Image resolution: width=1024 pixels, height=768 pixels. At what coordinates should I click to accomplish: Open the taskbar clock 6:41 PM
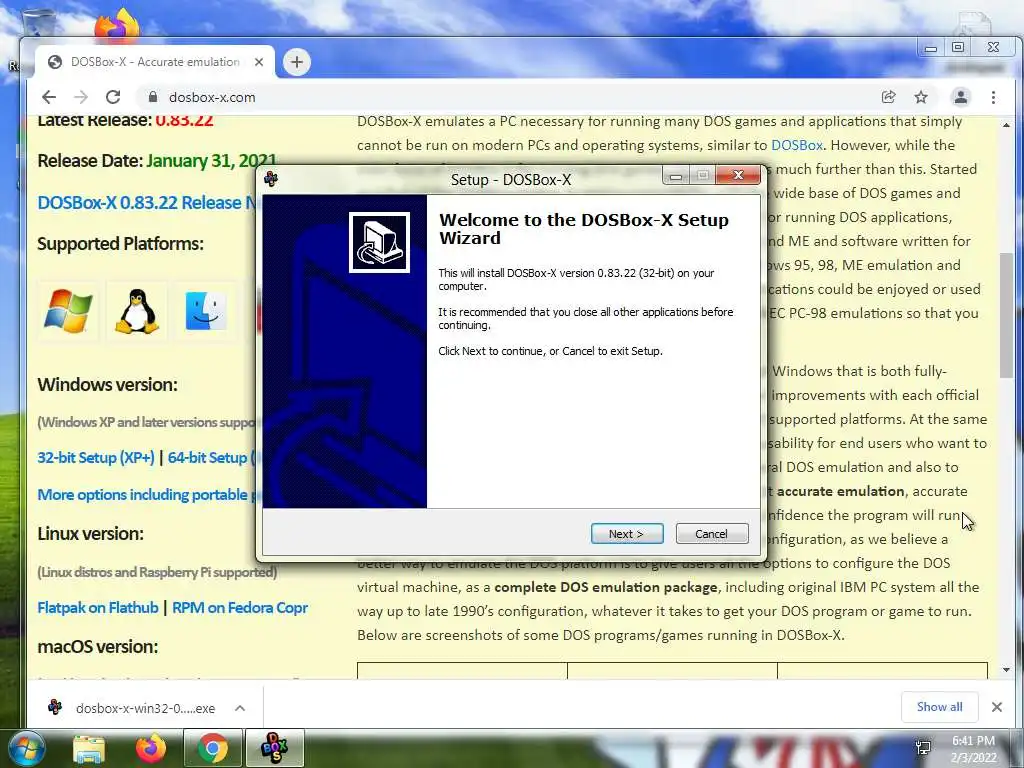[x=973, y=749]
